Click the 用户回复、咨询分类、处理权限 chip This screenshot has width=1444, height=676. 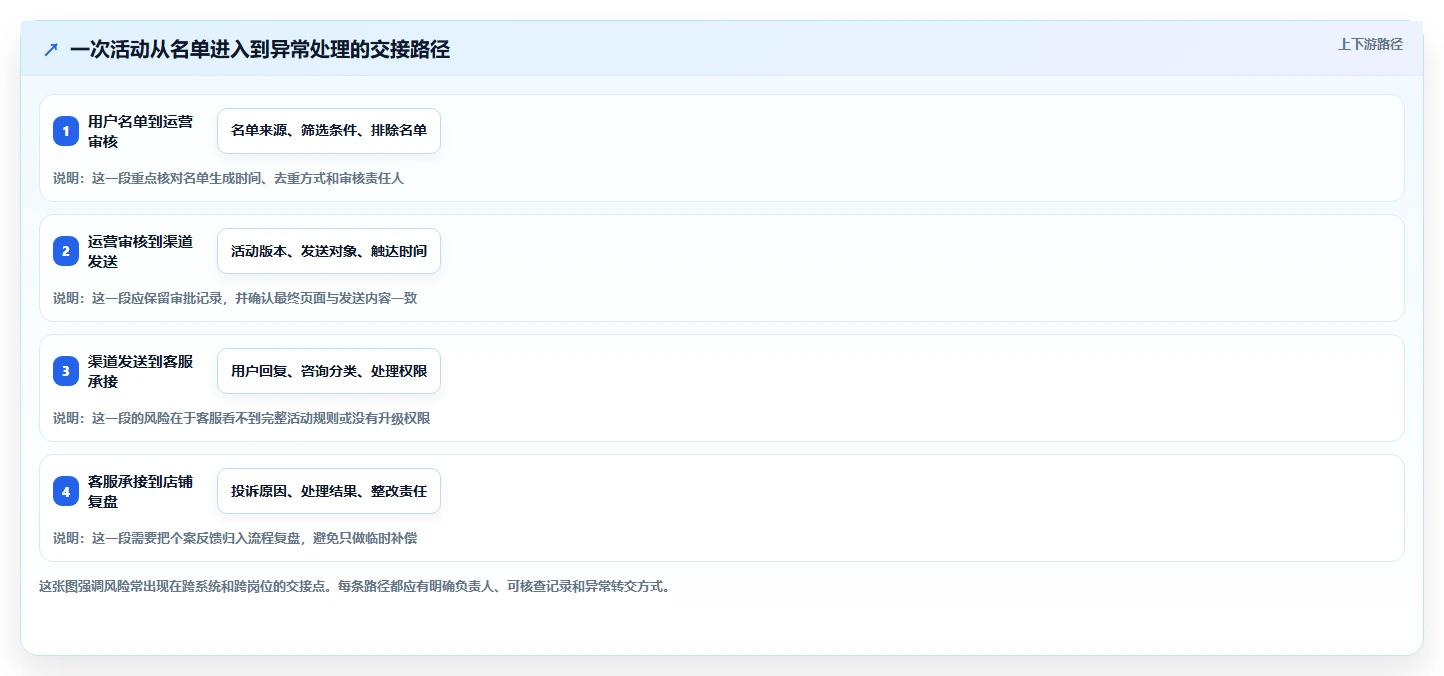click(329, 371)
